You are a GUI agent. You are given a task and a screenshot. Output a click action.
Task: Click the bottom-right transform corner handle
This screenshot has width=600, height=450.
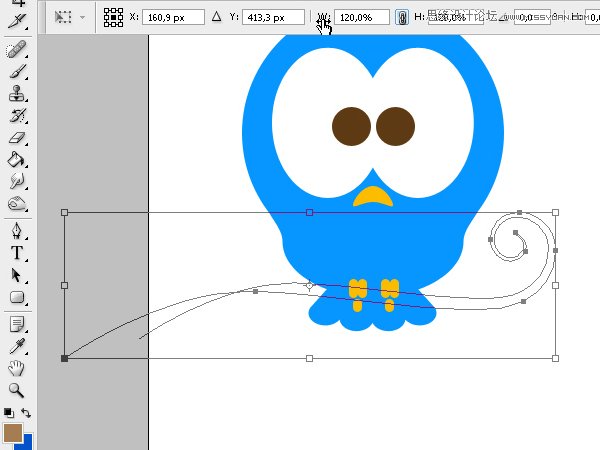click(556, 359)
